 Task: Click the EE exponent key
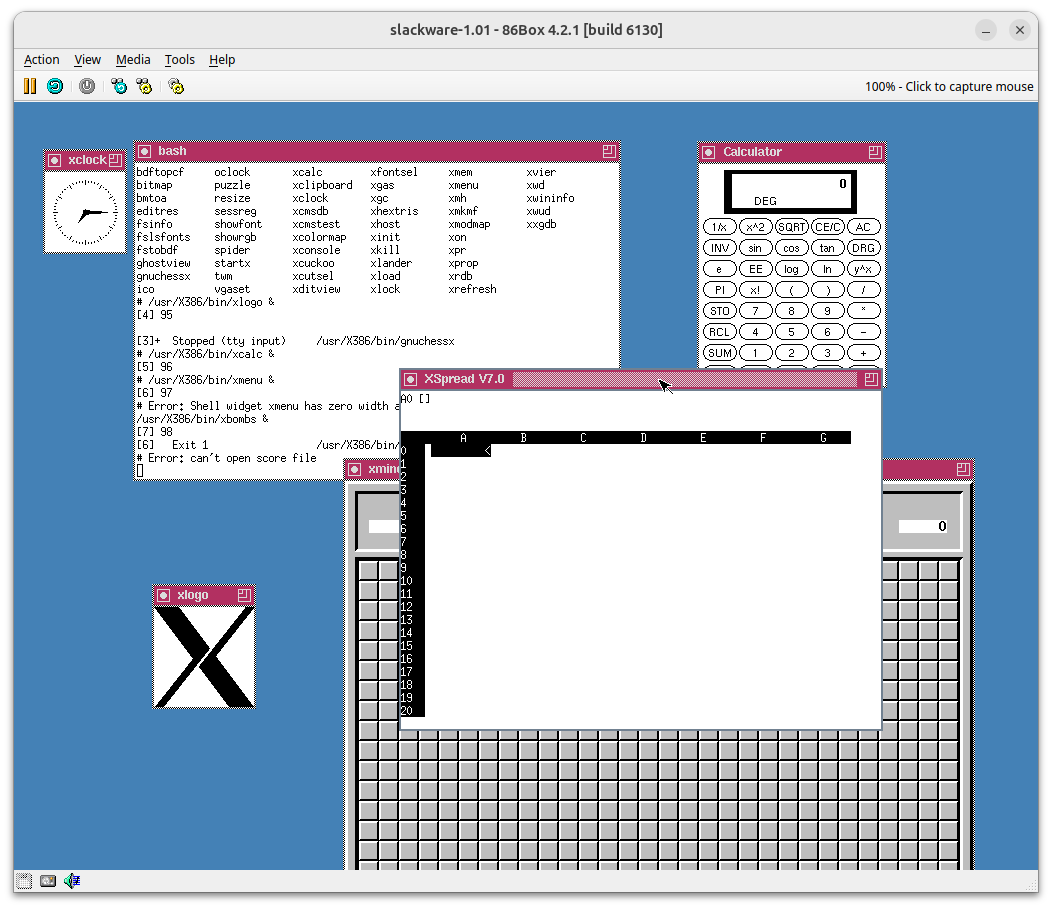[x=755, y=269]
